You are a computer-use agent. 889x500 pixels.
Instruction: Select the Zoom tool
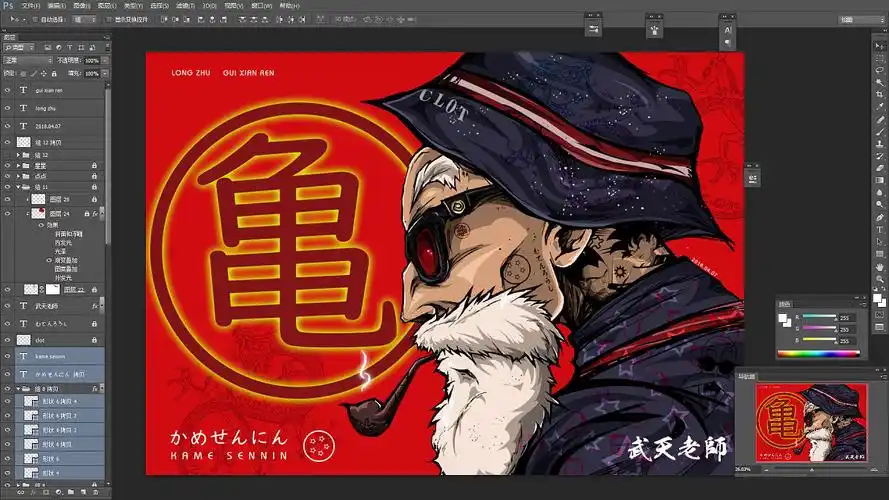(879, 279)
